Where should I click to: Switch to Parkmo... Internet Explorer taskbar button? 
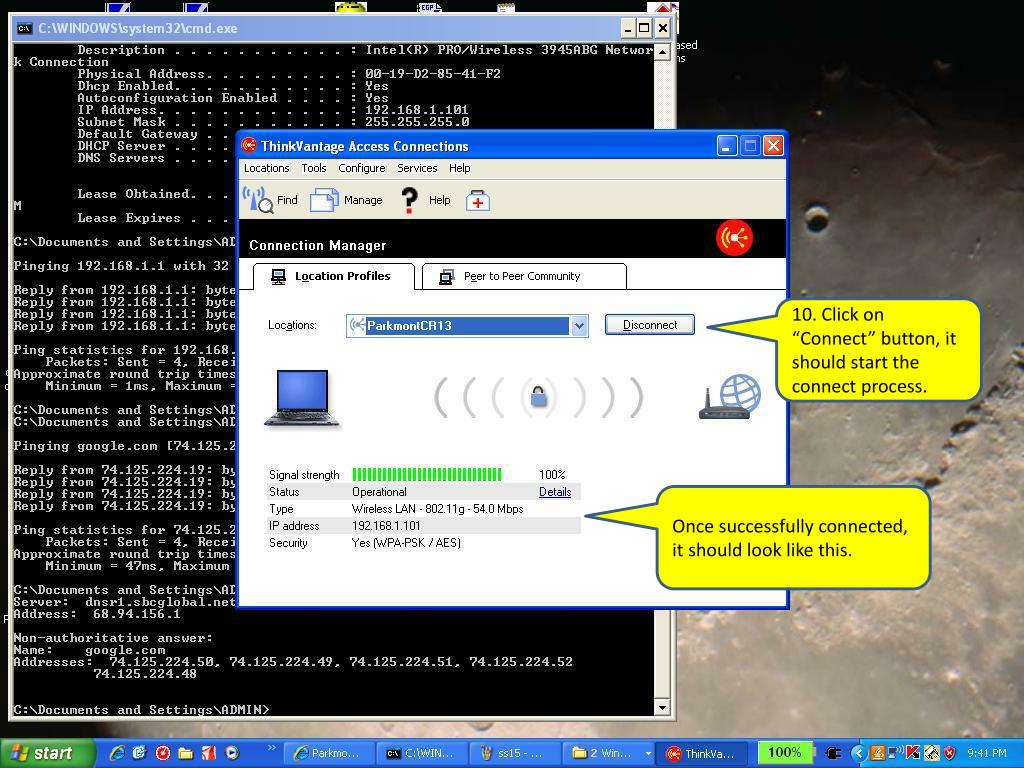click(330, 754)
